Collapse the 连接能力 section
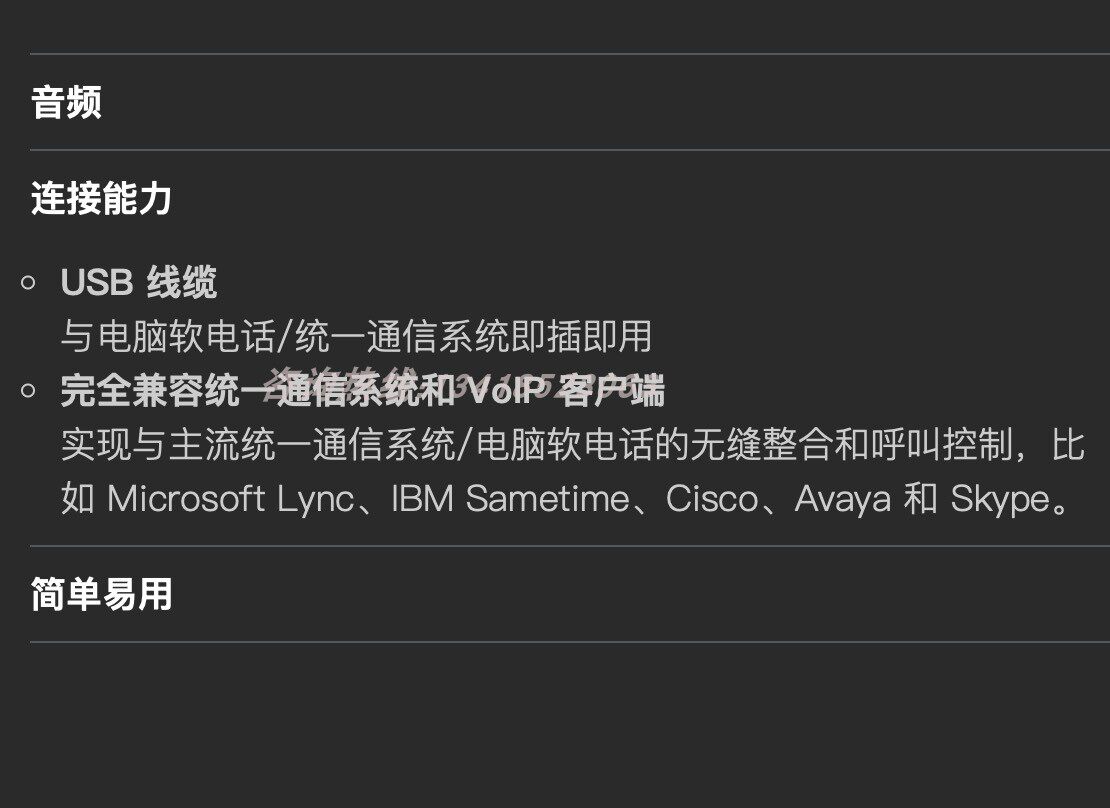 (101, 199)
